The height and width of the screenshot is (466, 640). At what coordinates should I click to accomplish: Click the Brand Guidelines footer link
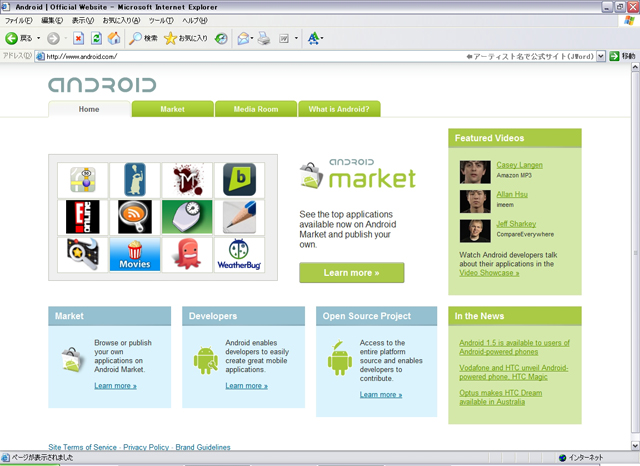coord(203,447)
